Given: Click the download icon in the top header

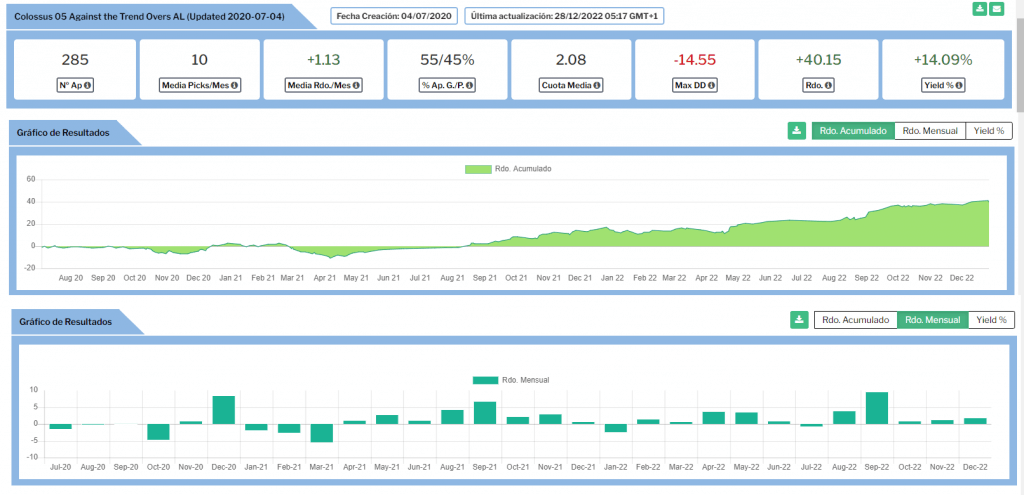Looking at the screenshot, I should pos(980,9).
